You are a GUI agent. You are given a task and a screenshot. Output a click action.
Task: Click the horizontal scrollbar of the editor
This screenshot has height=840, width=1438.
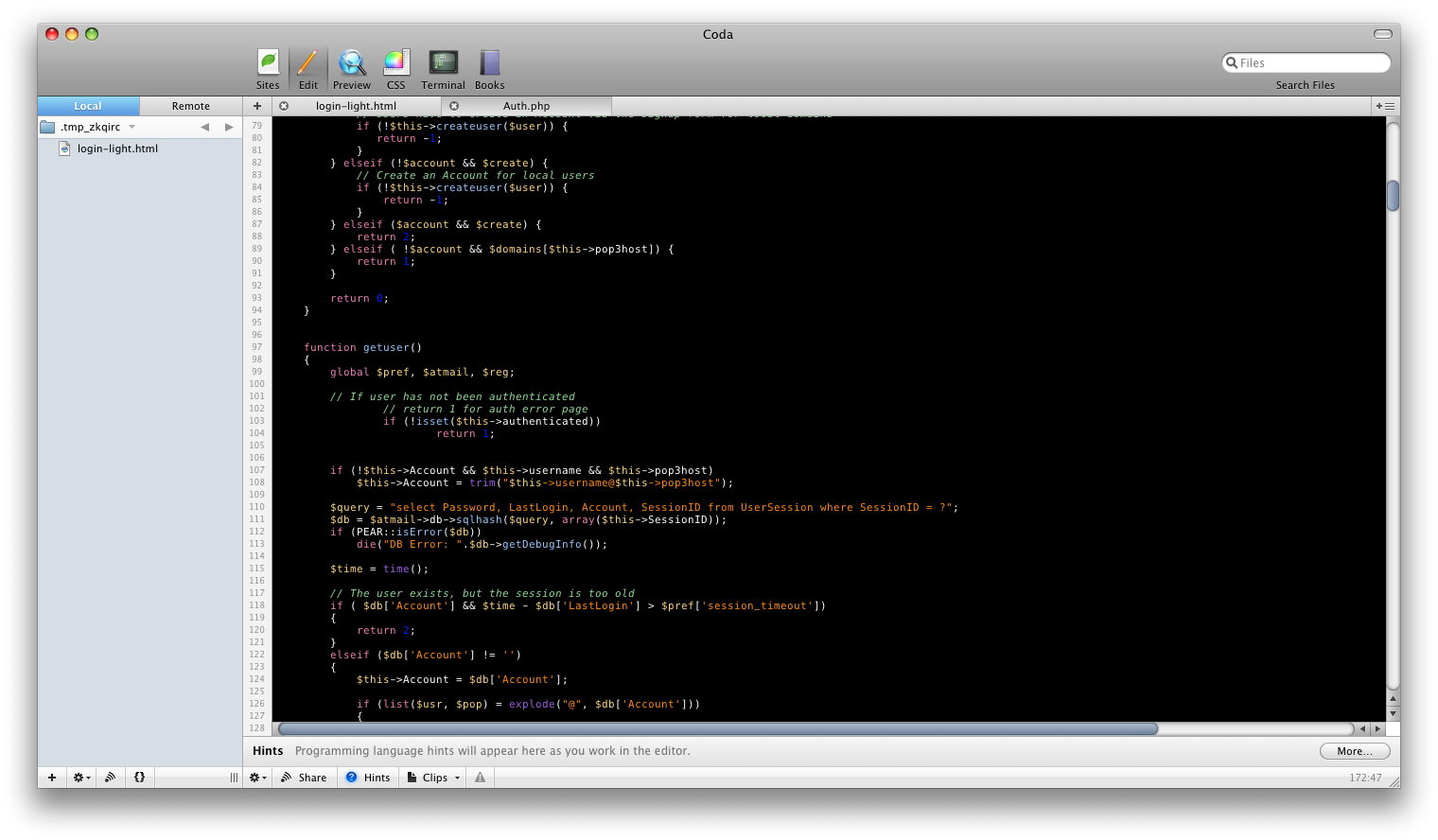point(718,729)
